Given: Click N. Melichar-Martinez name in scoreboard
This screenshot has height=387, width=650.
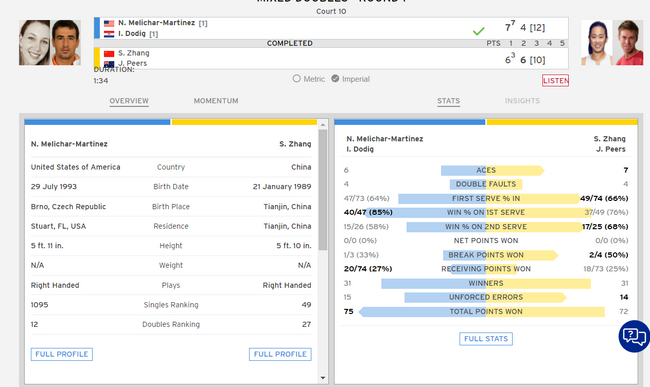Looking at the screenshot, I should pos(157,23).
